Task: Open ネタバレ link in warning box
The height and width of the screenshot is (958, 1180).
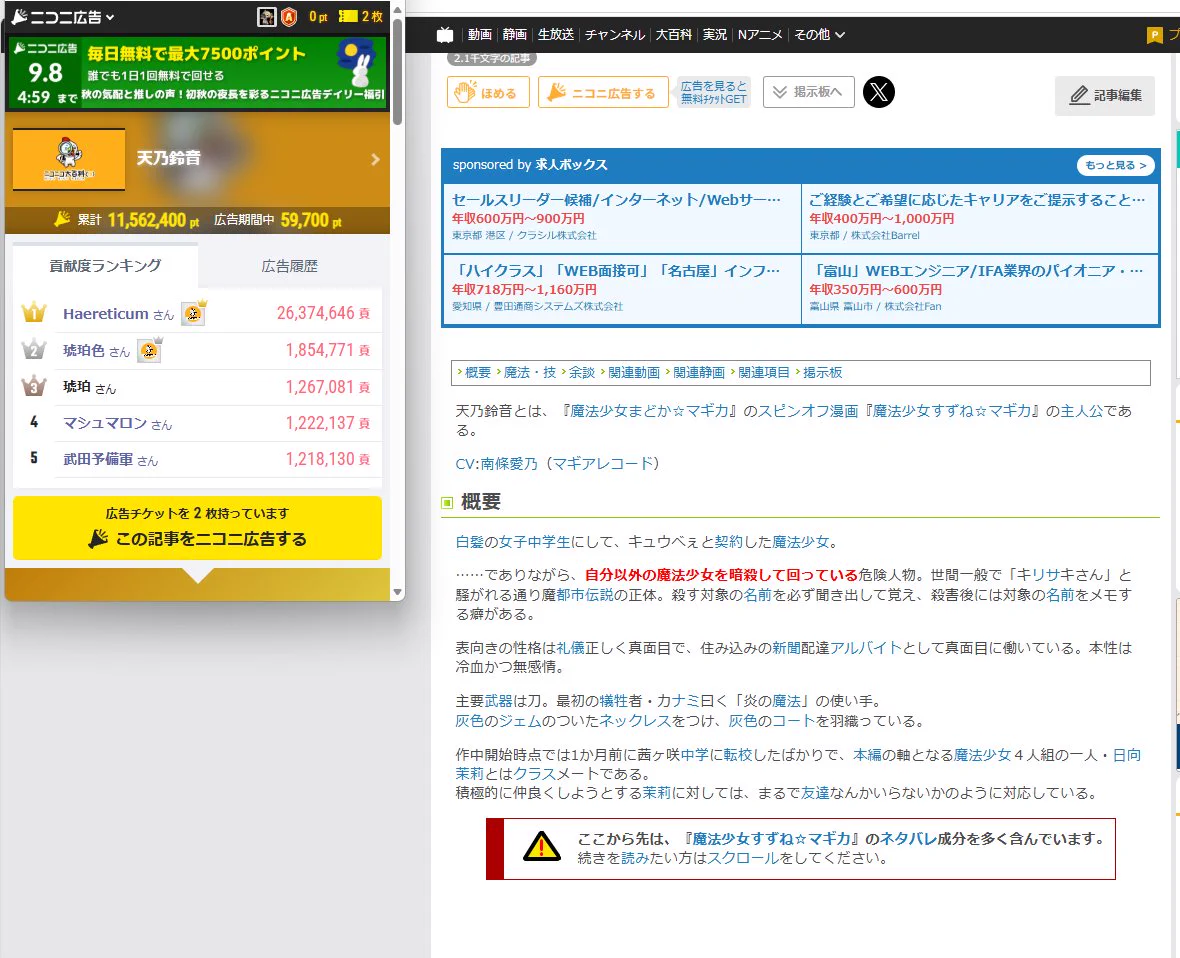Action: point(908,838)
